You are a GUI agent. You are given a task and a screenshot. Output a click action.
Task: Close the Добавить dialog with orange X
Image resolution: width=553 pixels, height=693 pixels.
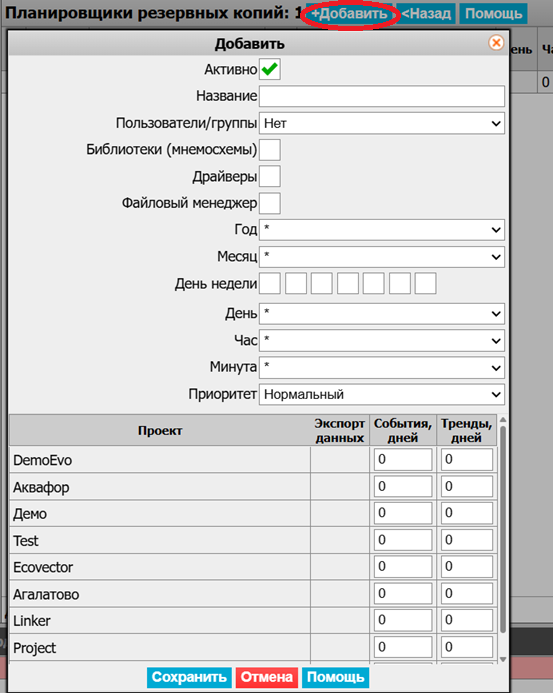pos(496,43)
